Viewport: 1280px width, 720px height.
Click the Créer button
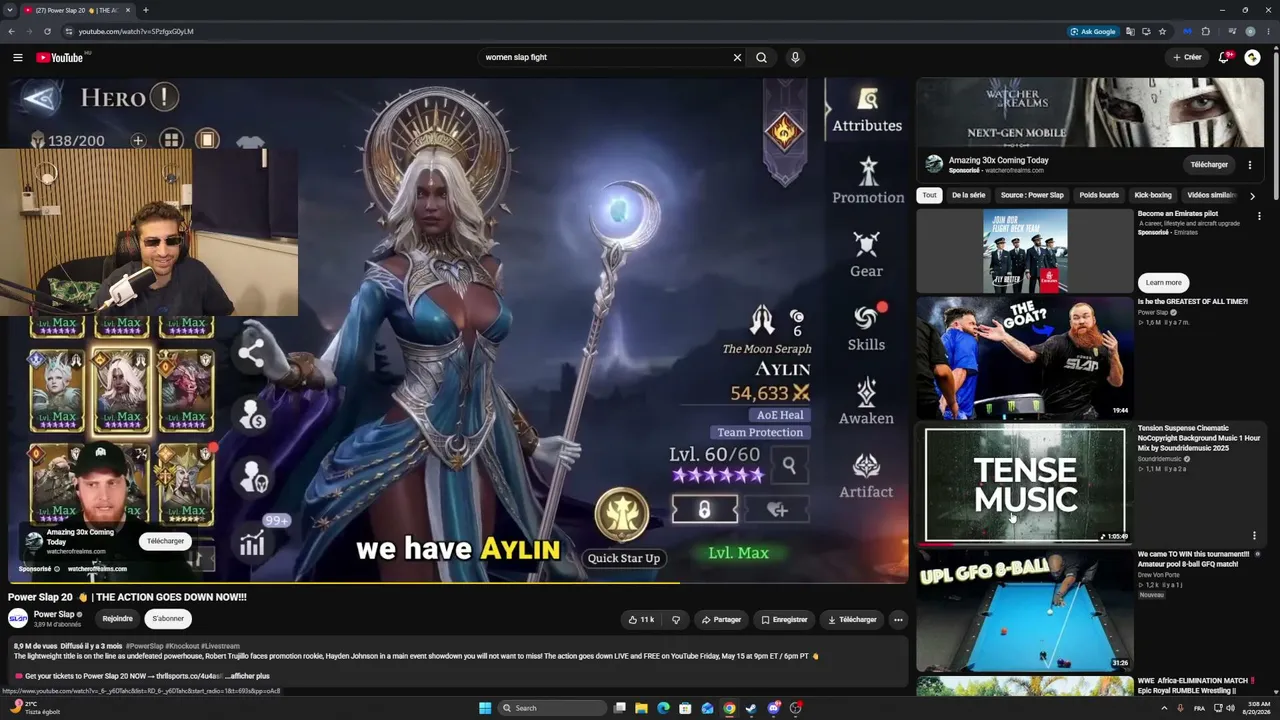(1187, 57)
